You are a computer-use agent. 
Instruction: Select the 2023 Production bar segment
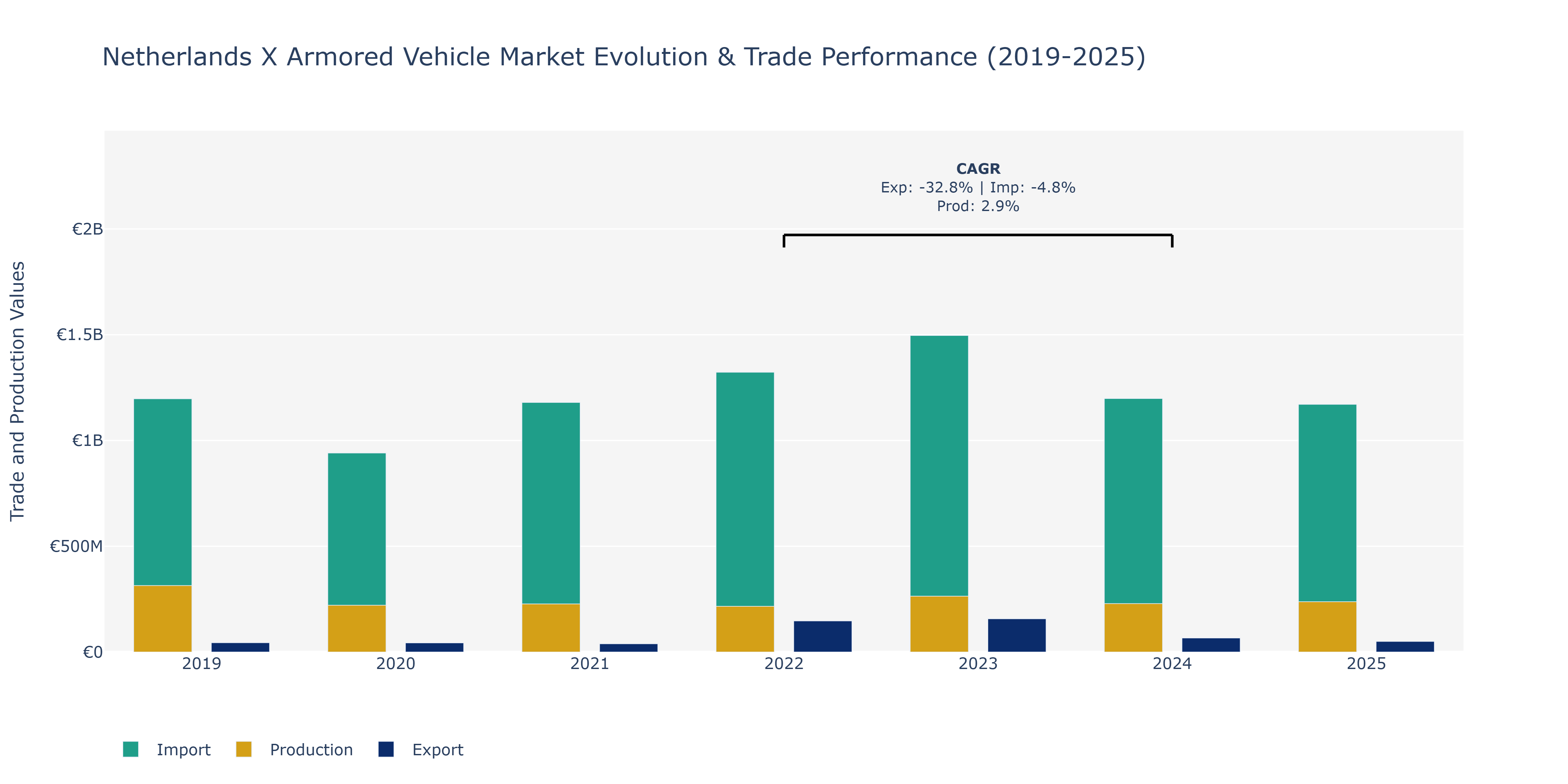pyautogui.click(x=939, y=624)
